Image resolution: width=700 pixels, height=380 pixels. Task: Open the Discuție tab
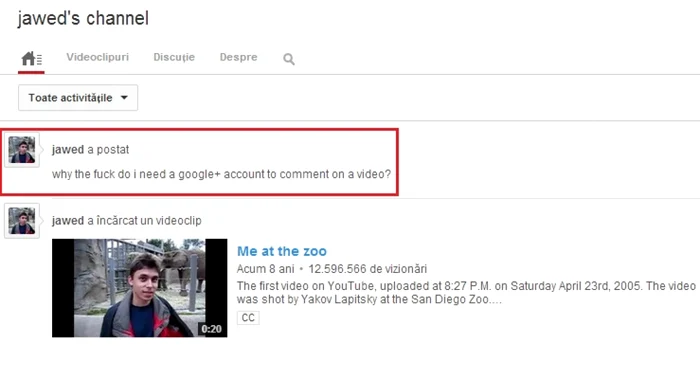tap(174, 57)
